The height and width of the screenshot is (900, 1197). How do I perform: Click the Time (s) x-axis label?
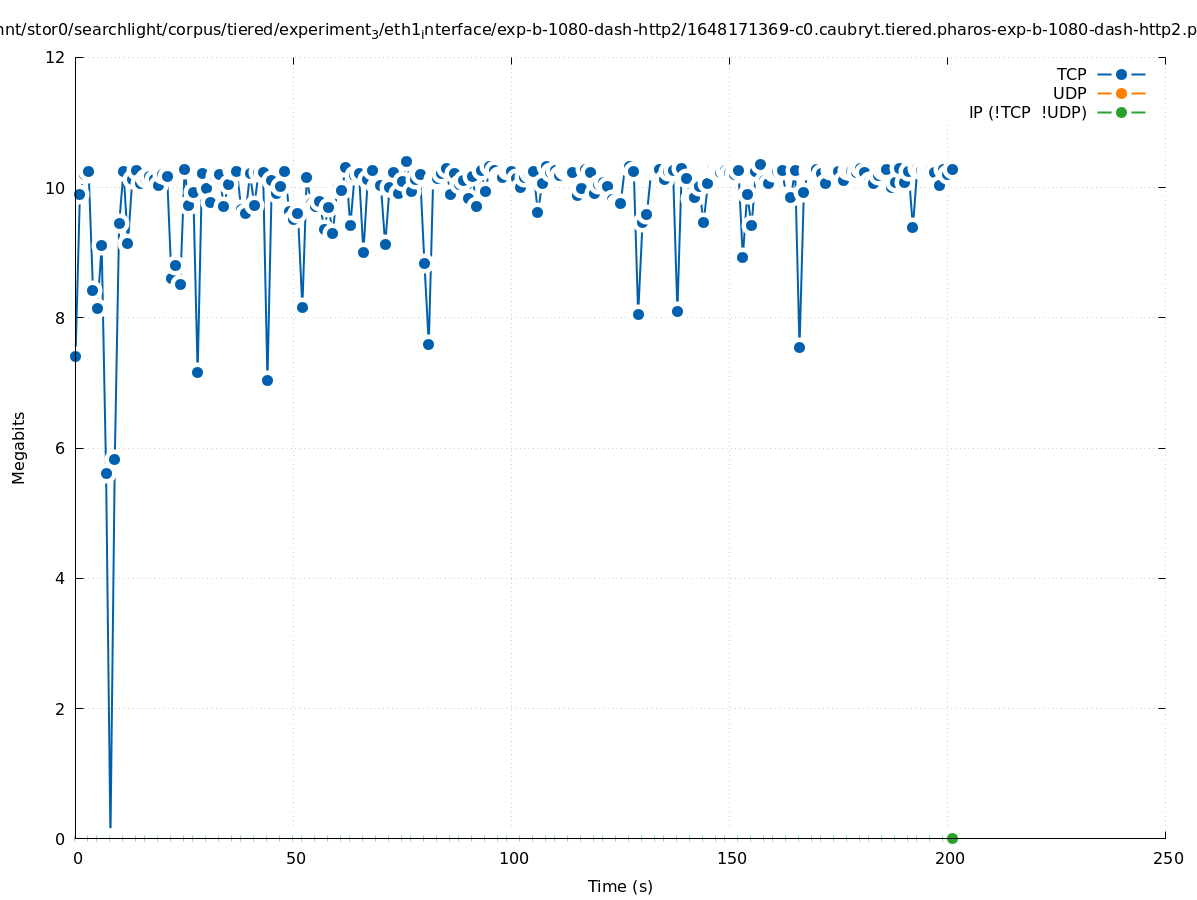tap(620, 886)
